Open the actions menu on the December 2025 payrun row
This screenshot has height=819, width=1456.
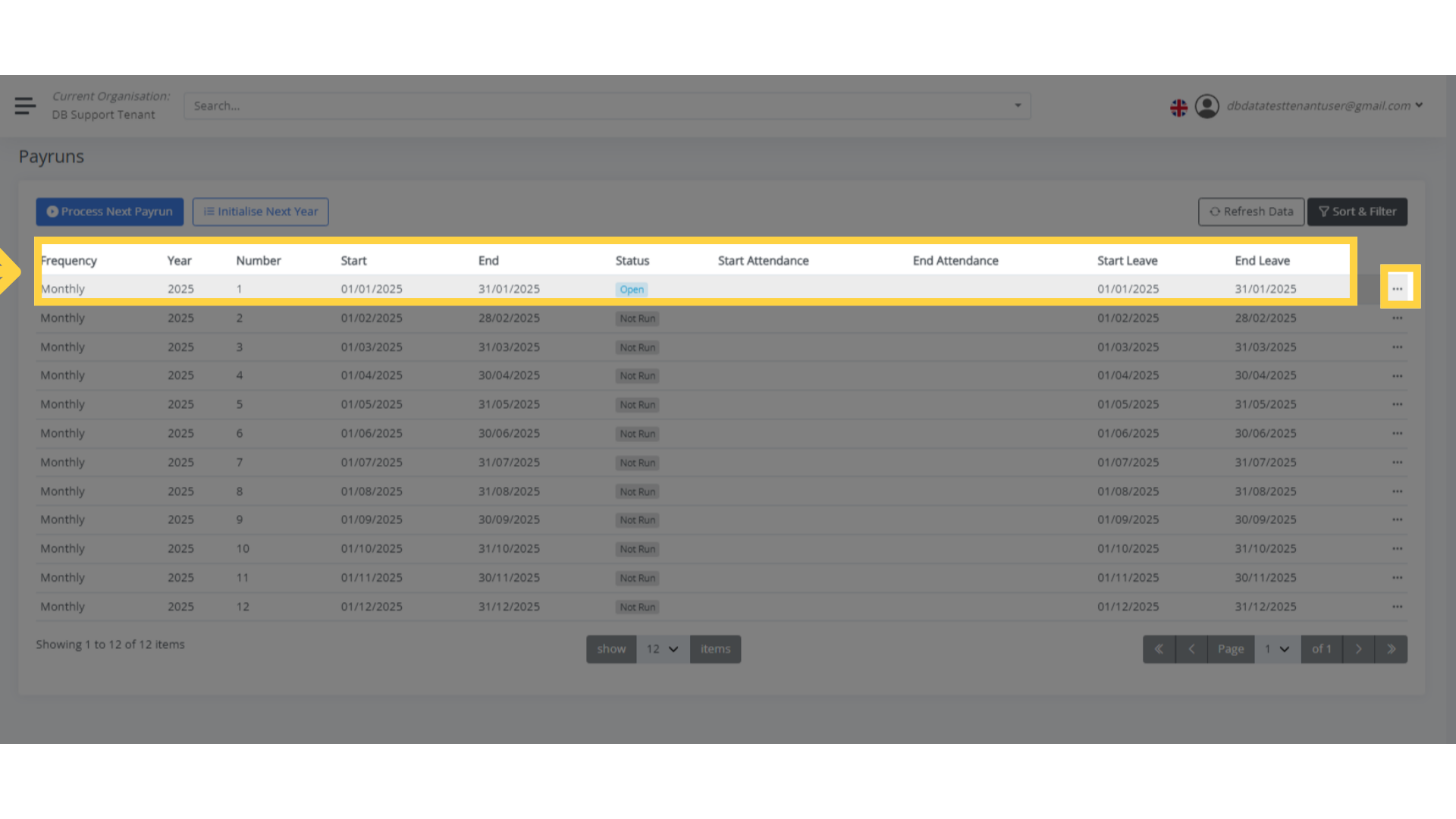coord(1398,606)
